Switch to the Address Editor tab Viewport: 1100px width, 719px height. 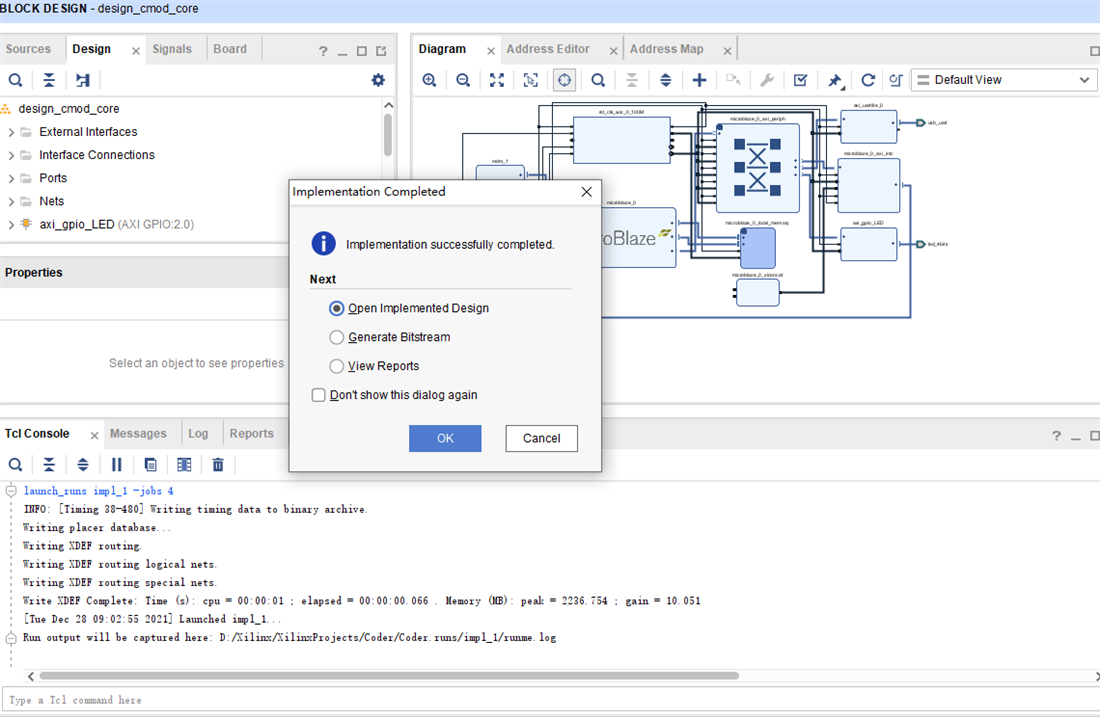(547, 49)
